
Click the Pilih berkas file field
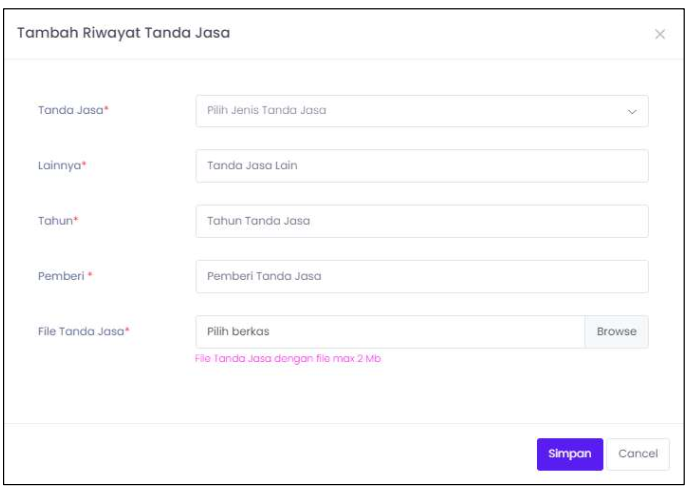[x=390, y=331]
